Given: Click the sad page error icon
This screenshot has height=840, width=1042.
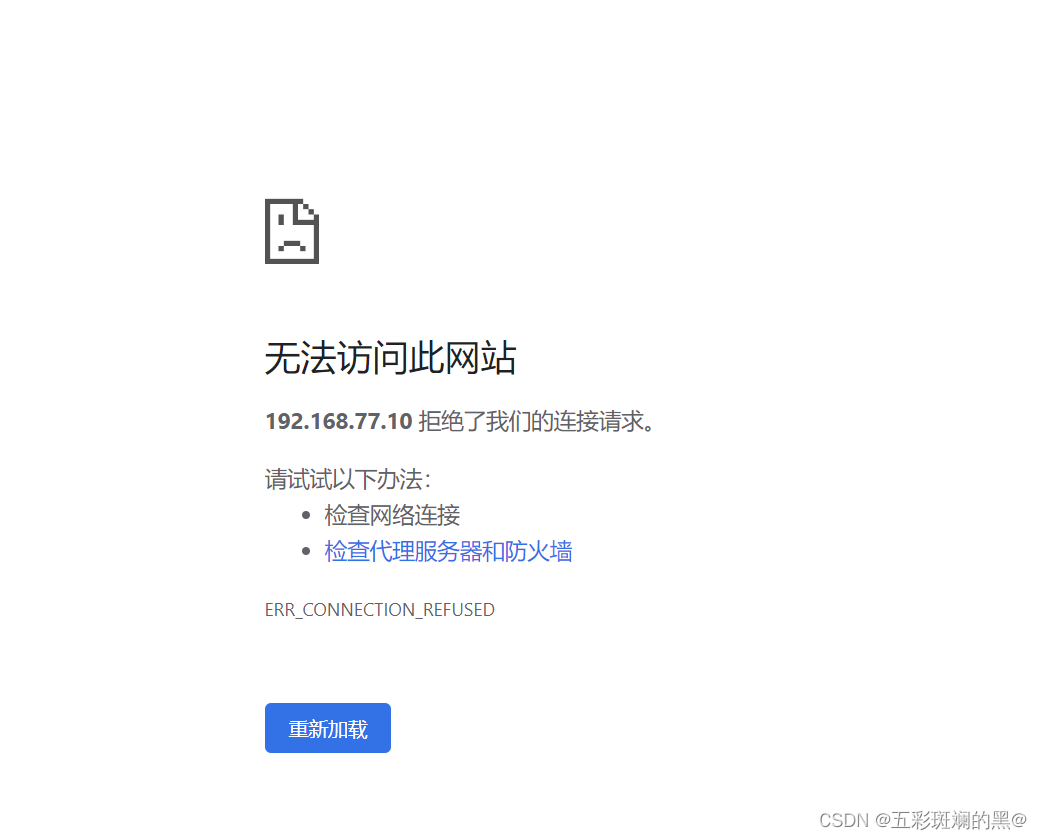Looking at the screenshot, I should 292,231.
